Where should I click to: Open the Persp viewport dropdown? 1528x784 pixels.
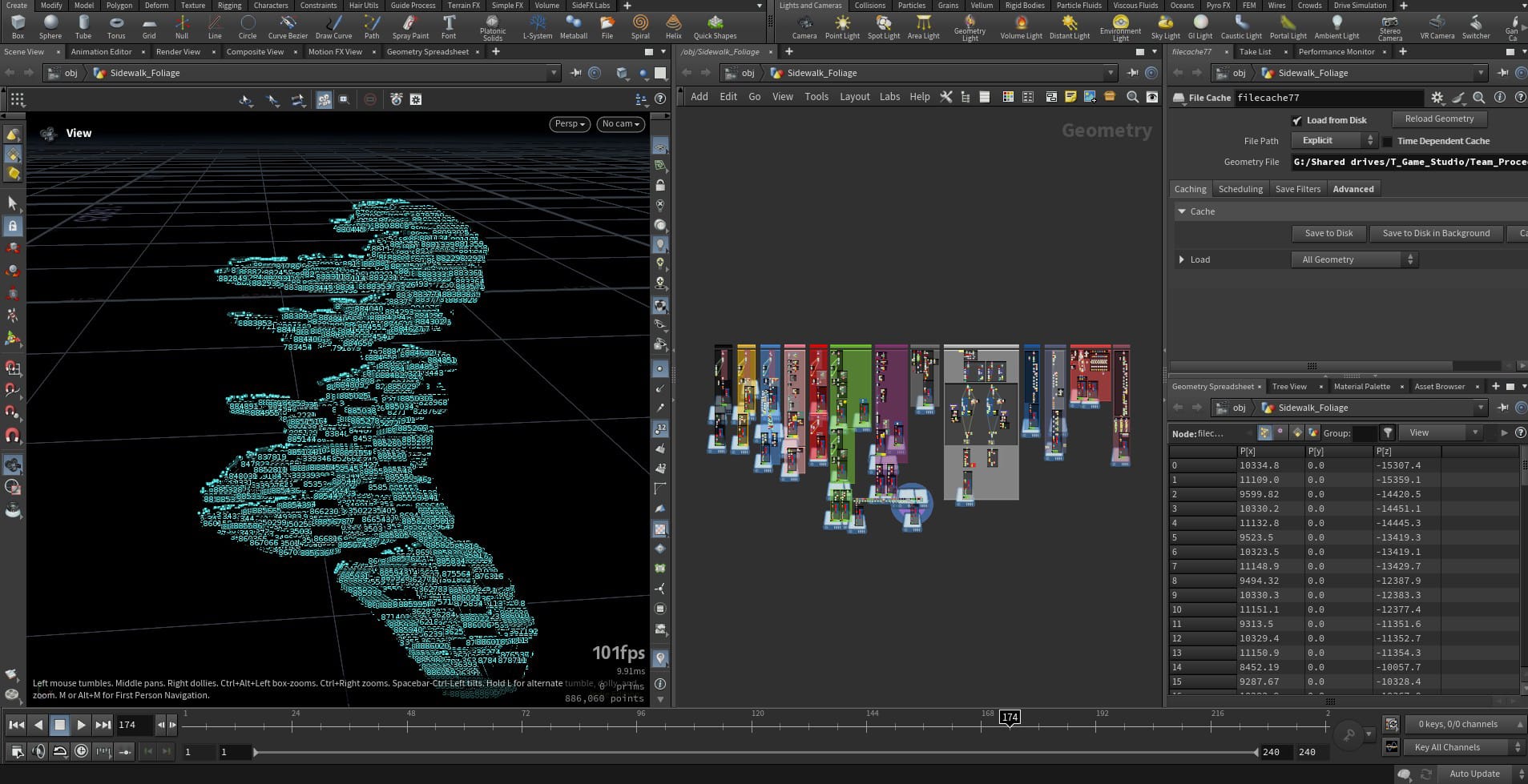(570, 124)
